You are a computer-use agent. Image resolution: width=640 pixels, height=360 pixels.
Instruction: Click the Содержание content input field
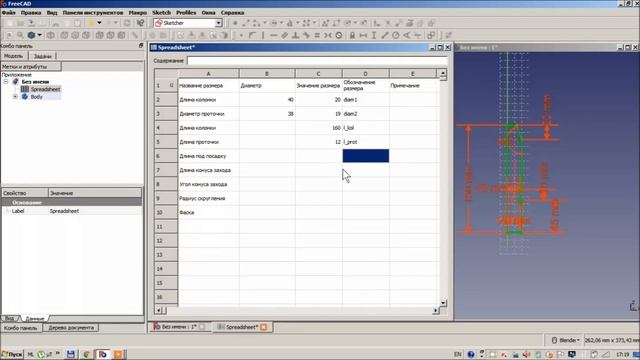point(317,61)
